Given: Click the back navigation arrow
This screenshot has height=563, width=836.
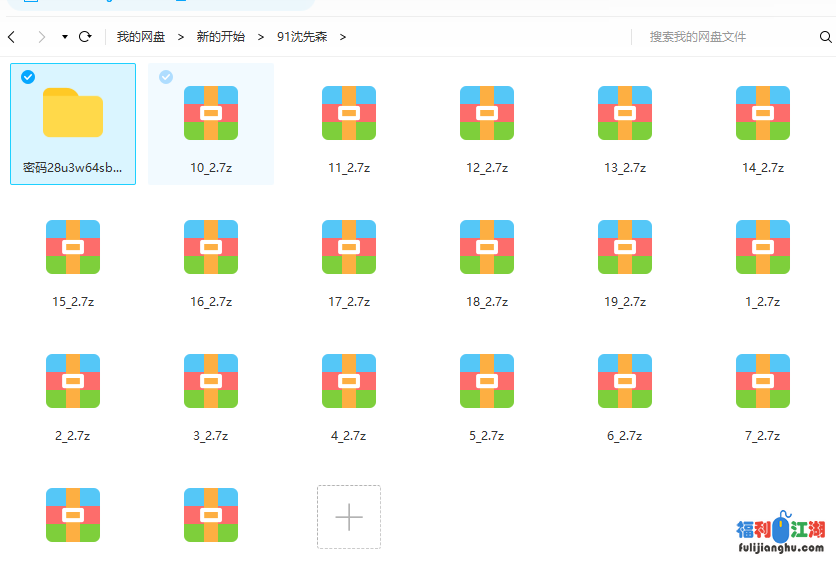Looking at the screenshot, I should [x=12, y=37].
